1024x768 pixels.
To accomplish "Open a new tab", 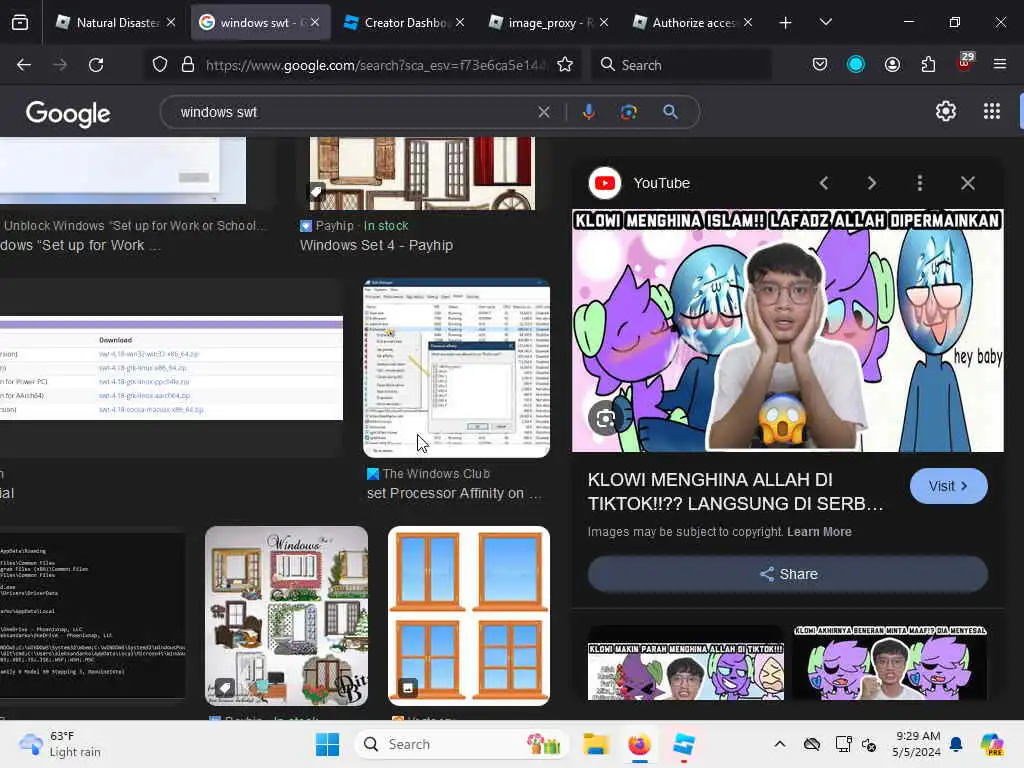I will [x=786, y=23].
